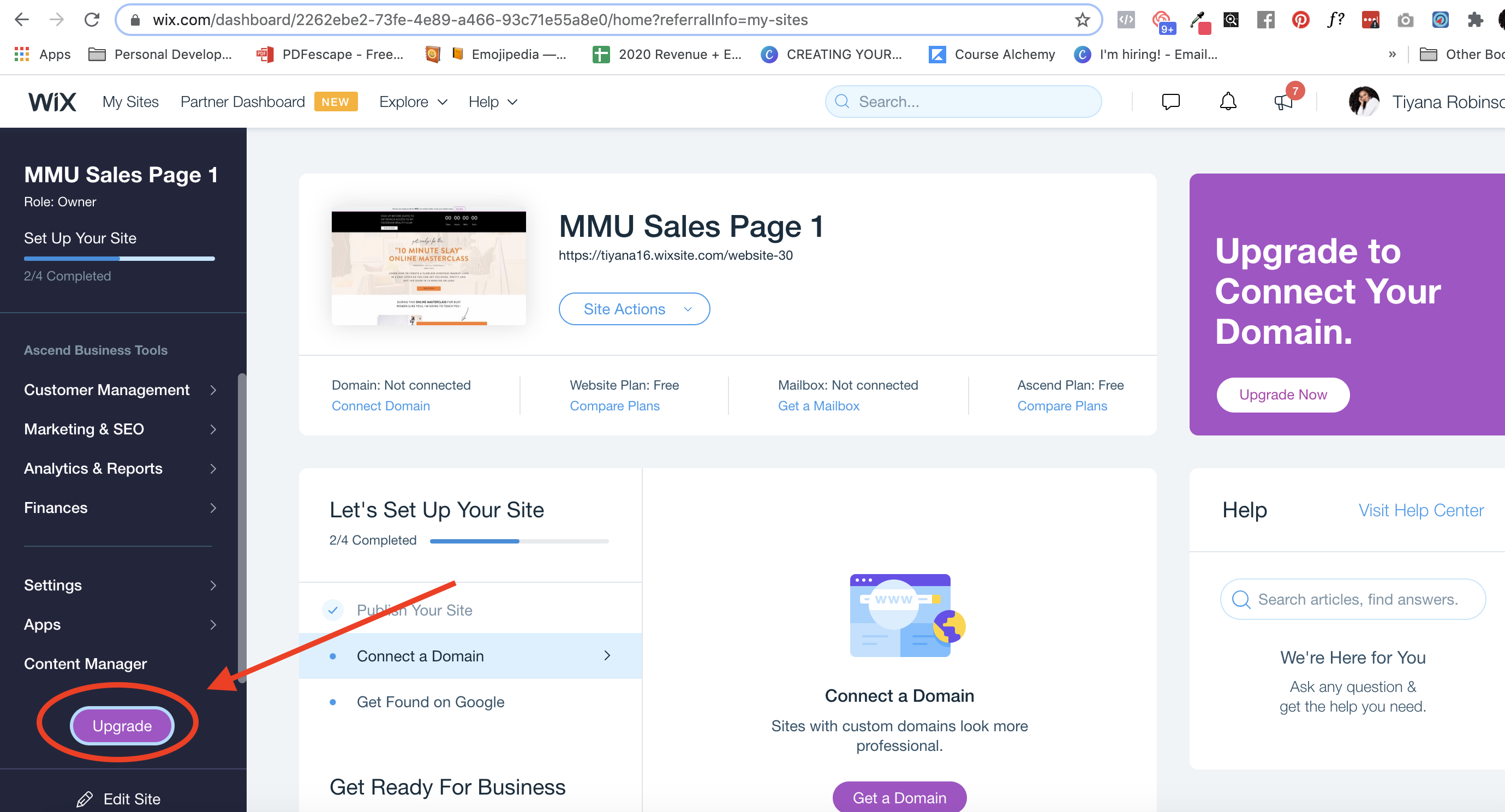Click the Upgrade Now button

point(1282,395)
